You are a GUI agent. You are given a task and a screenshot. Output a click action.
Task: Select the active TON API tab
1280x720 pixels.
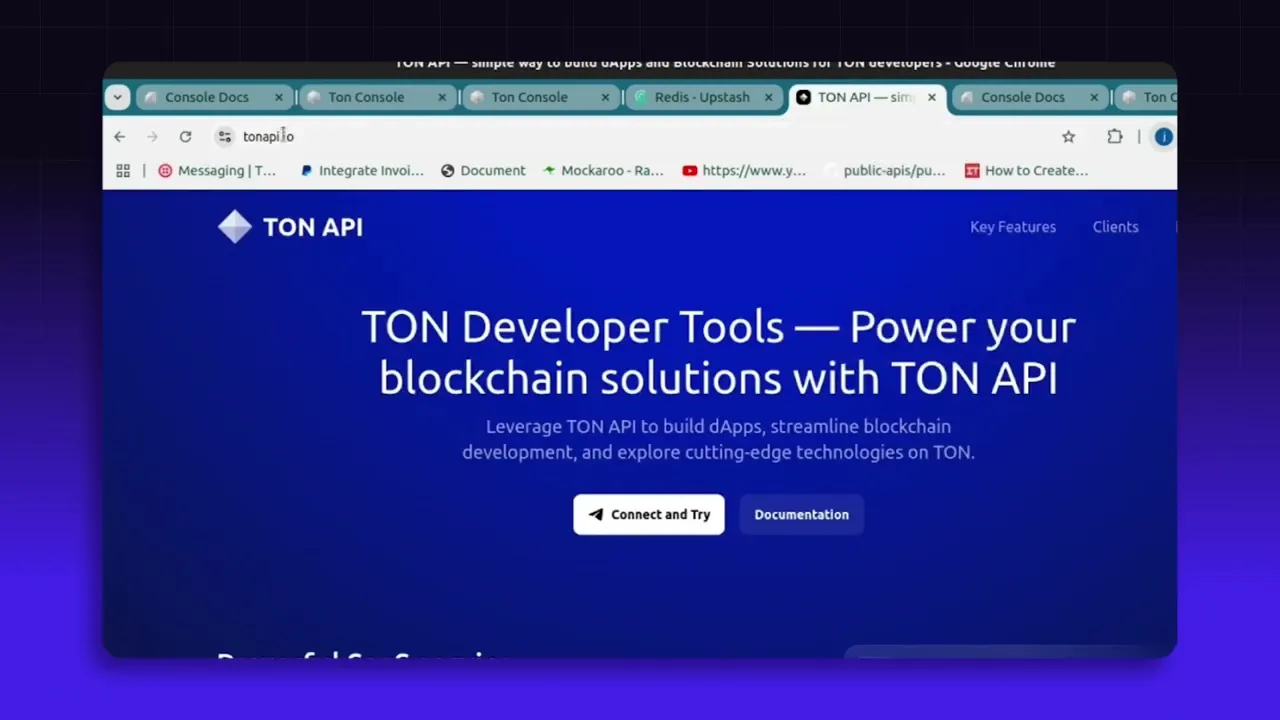[865, 97]
